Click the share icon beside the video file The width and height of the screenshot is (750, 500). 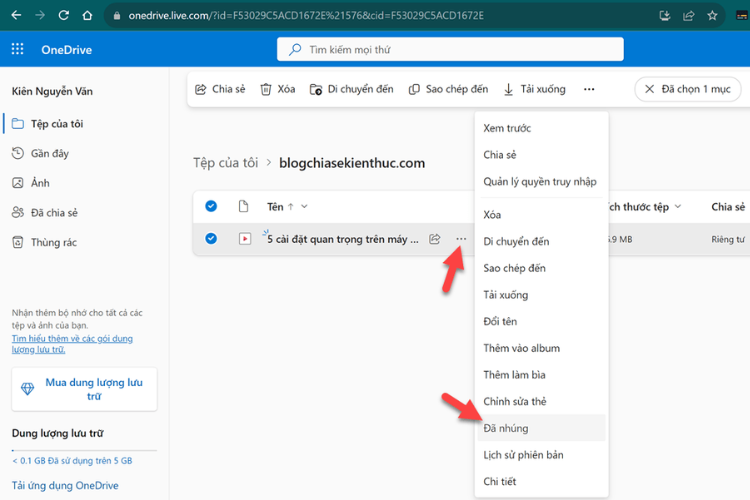tap(434, 239)
